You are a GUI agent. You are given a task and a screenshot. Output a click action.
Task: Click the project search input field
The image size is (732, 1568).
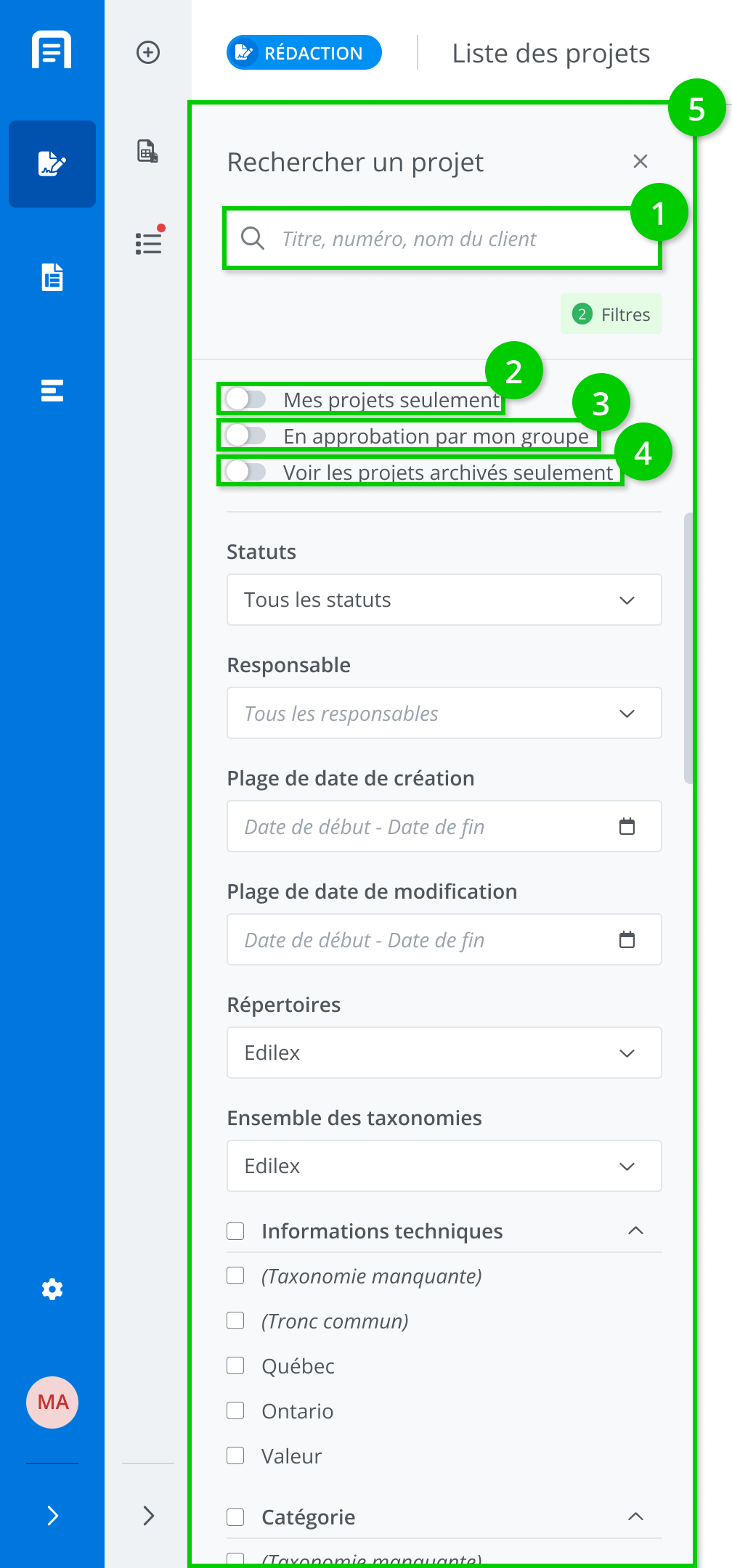coord(450,239)
